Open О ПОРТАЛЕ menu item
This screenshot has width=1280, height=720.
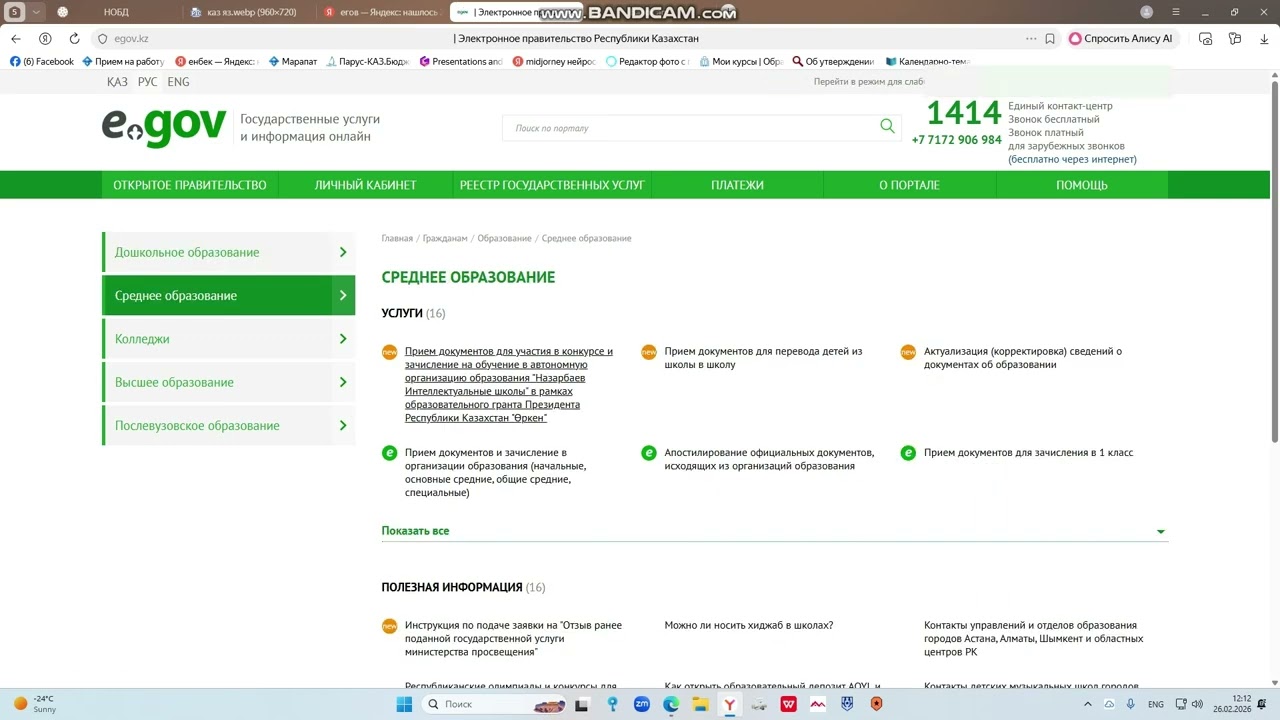click(x=909, y=185)
